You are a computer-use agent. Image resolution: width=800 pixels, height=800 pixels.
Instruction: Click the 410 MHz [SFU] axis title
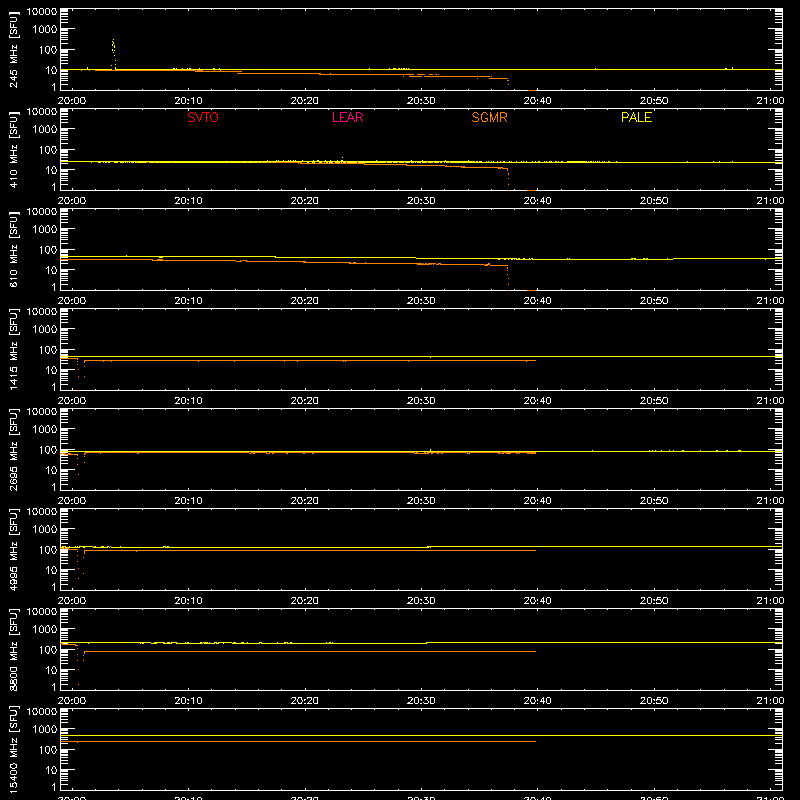(14, 149)
